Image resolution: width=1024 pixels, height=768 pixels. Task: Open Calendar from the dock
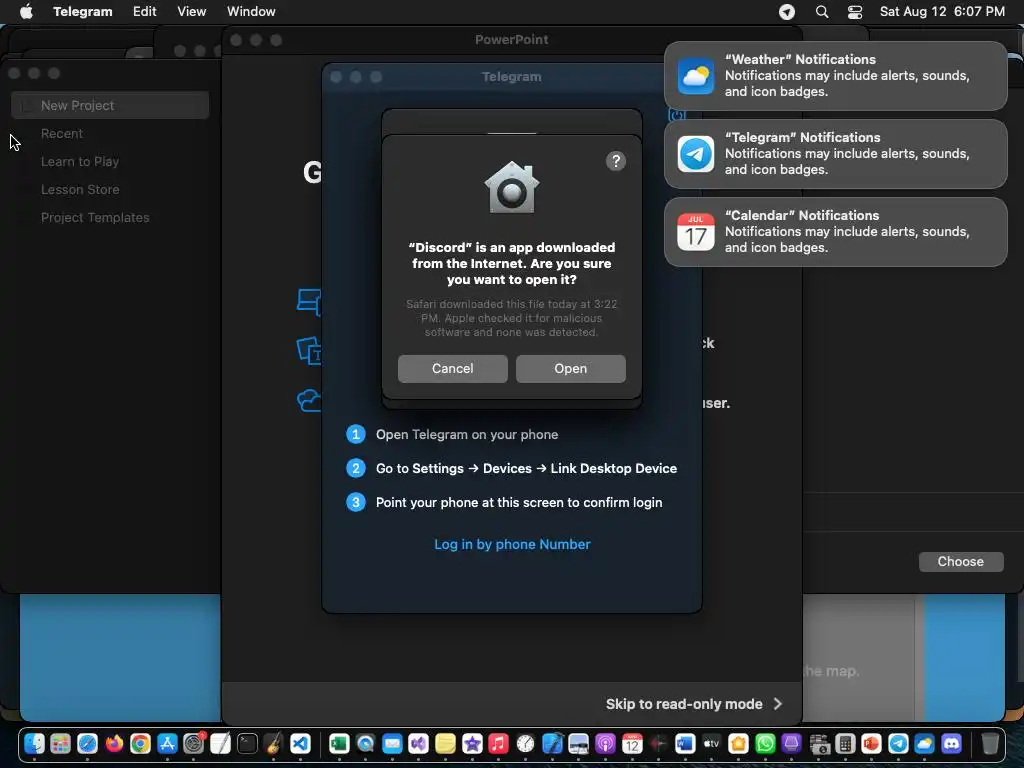tap(632, 743)
